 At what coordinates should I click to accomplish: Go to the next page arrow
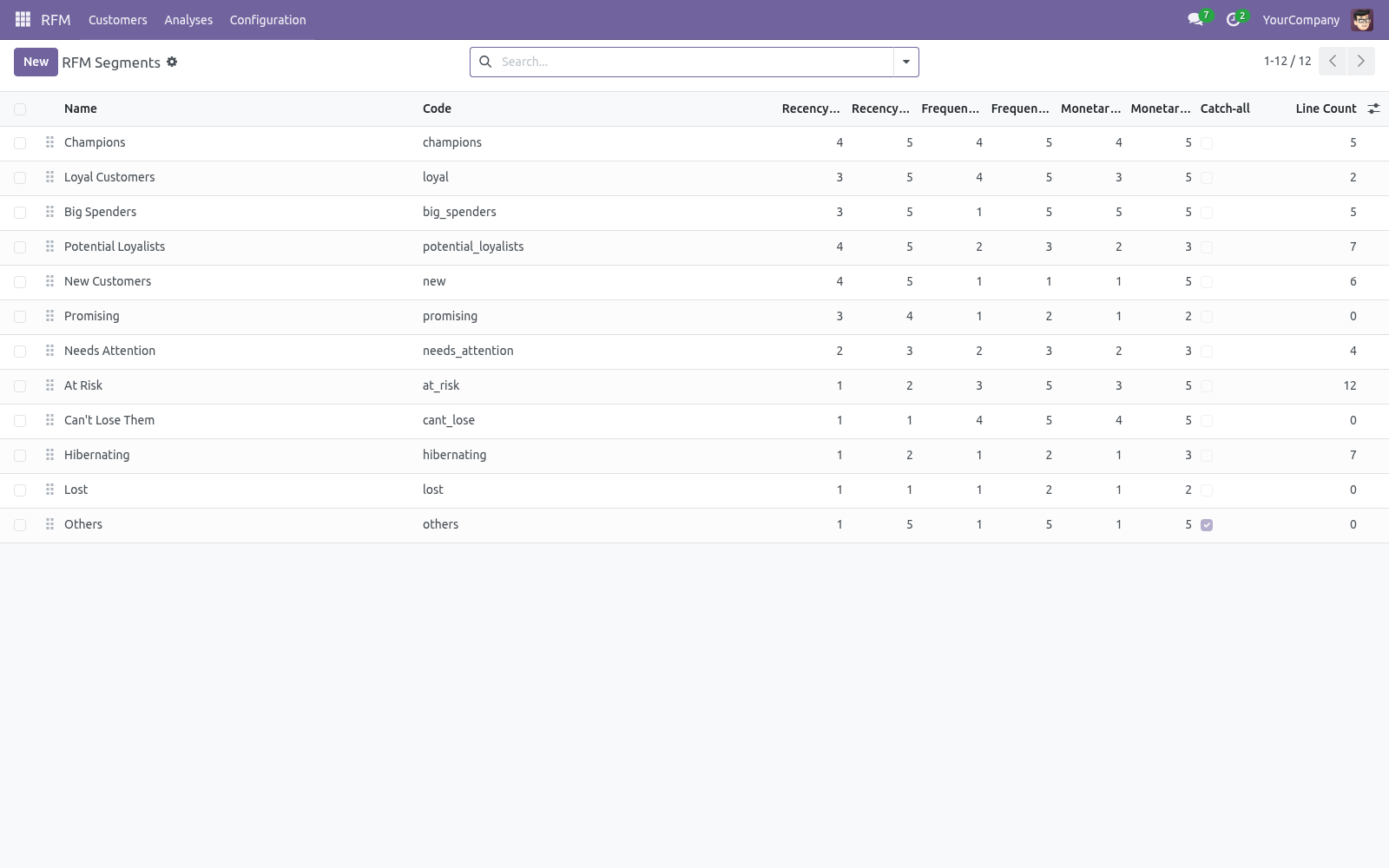1360,62
